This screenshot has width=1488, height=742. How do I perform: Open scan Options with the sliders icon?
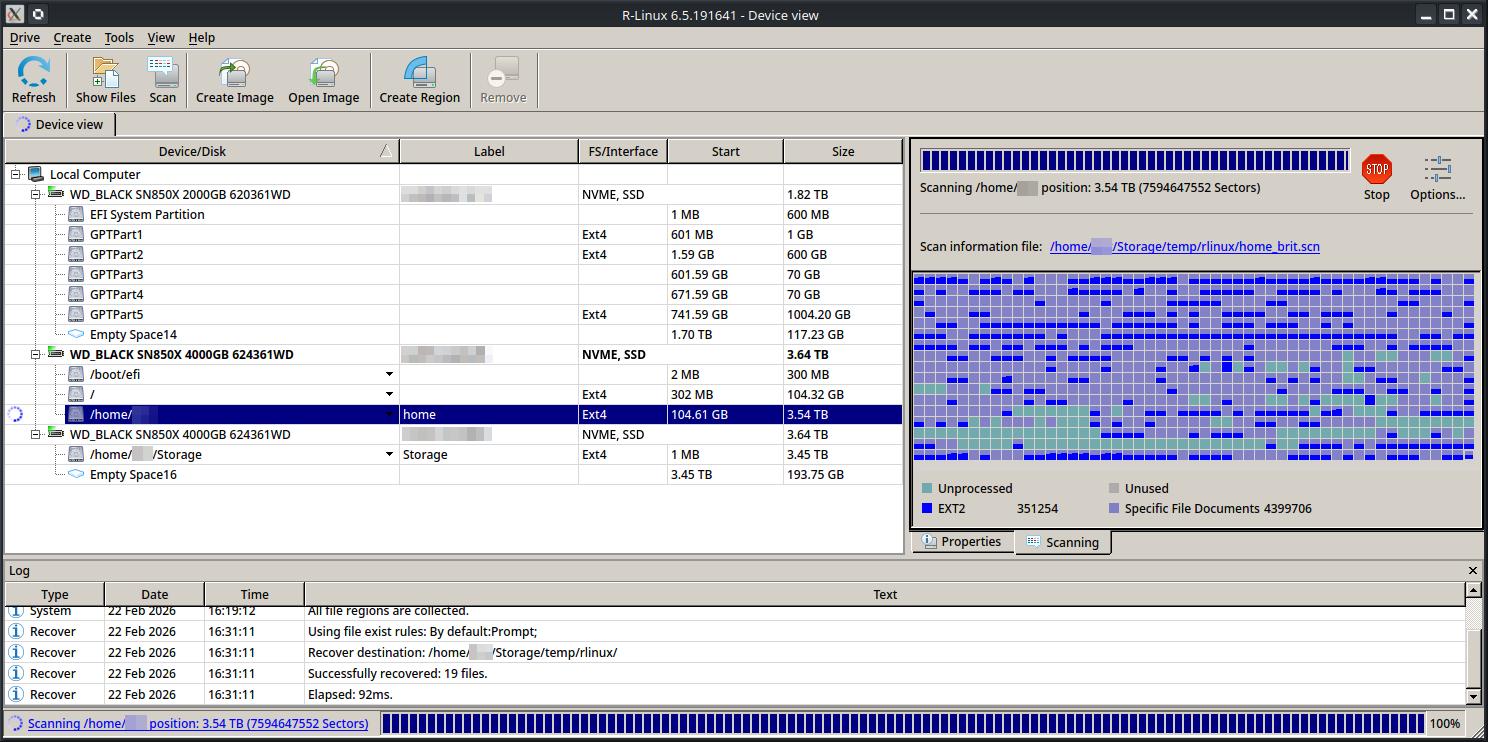click(x=1438, y=169)
